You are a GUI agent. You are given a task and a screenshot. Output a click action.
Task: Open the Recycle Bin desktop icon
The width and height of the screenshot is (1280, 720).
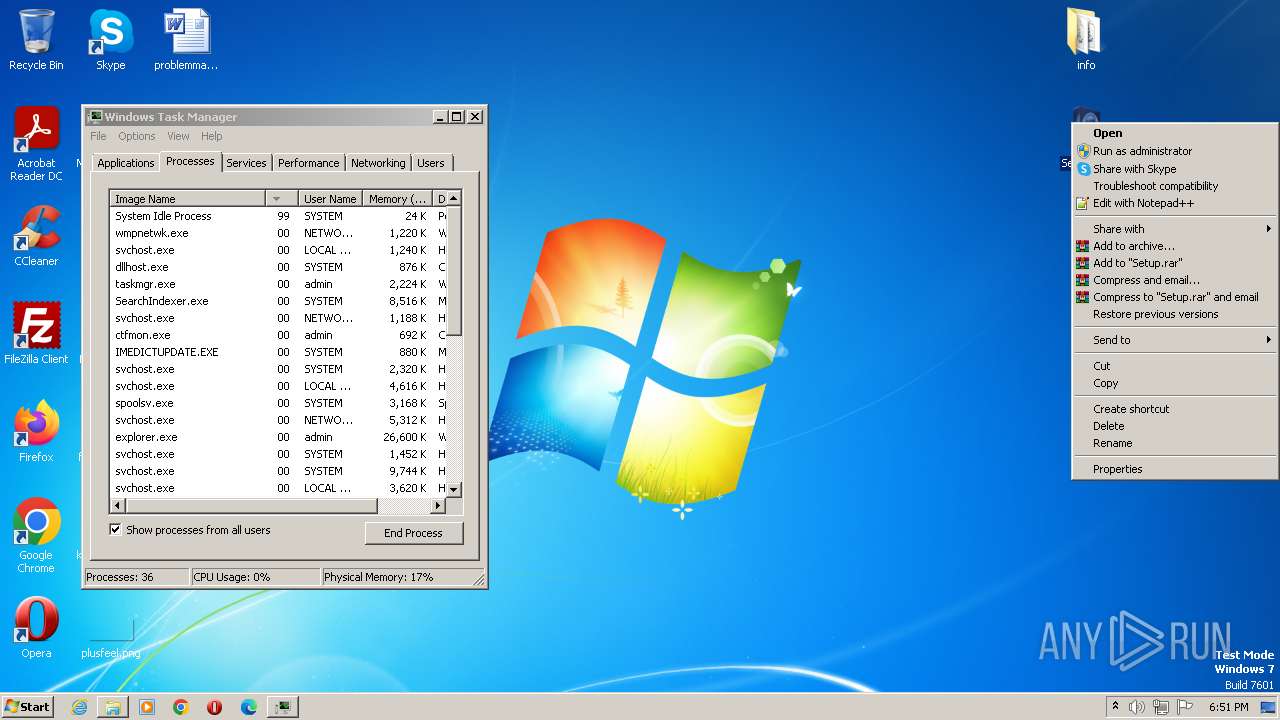tap(36, 40)
